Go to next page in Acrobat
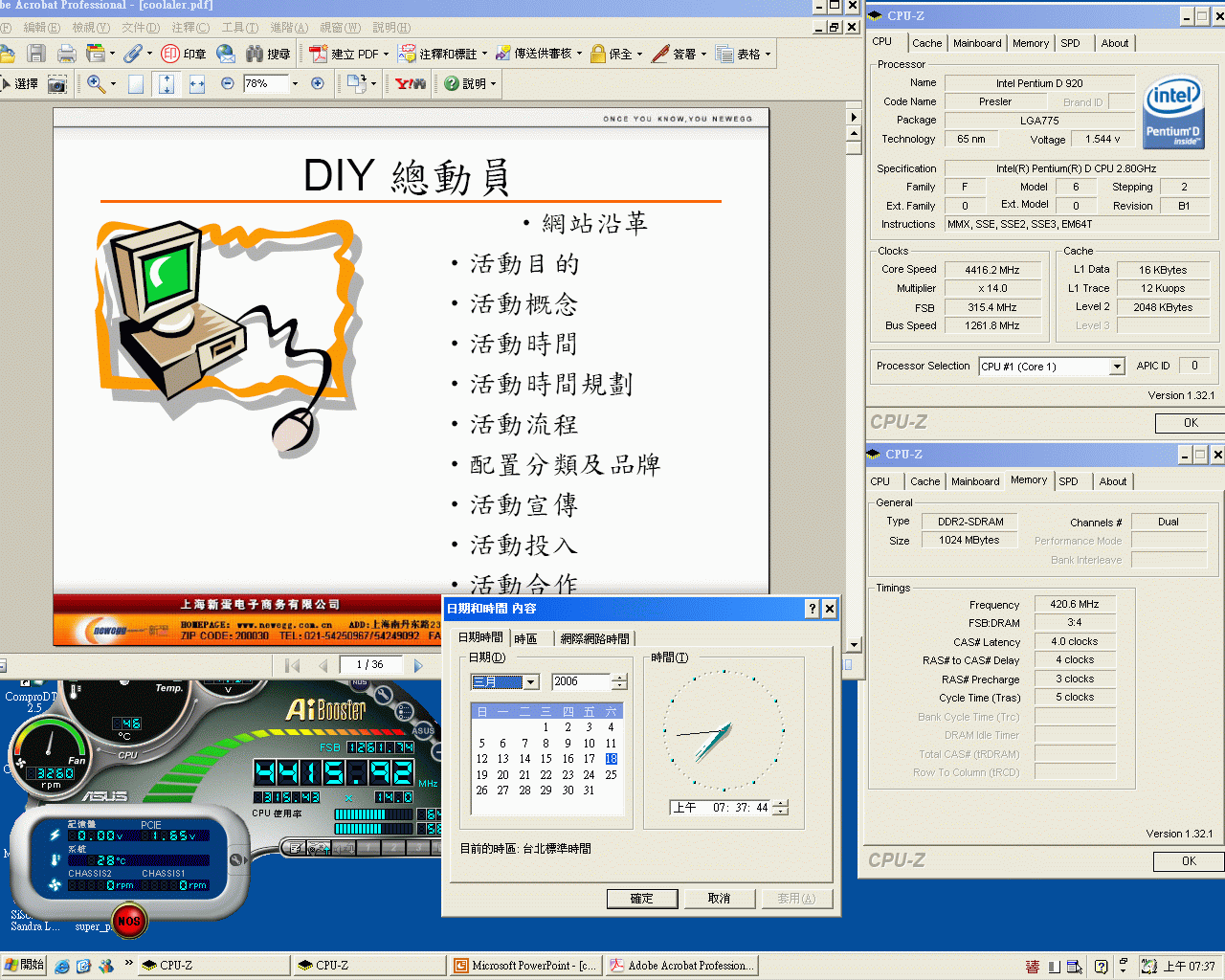This screenshot has width=1225, height=980. (418, 665)
